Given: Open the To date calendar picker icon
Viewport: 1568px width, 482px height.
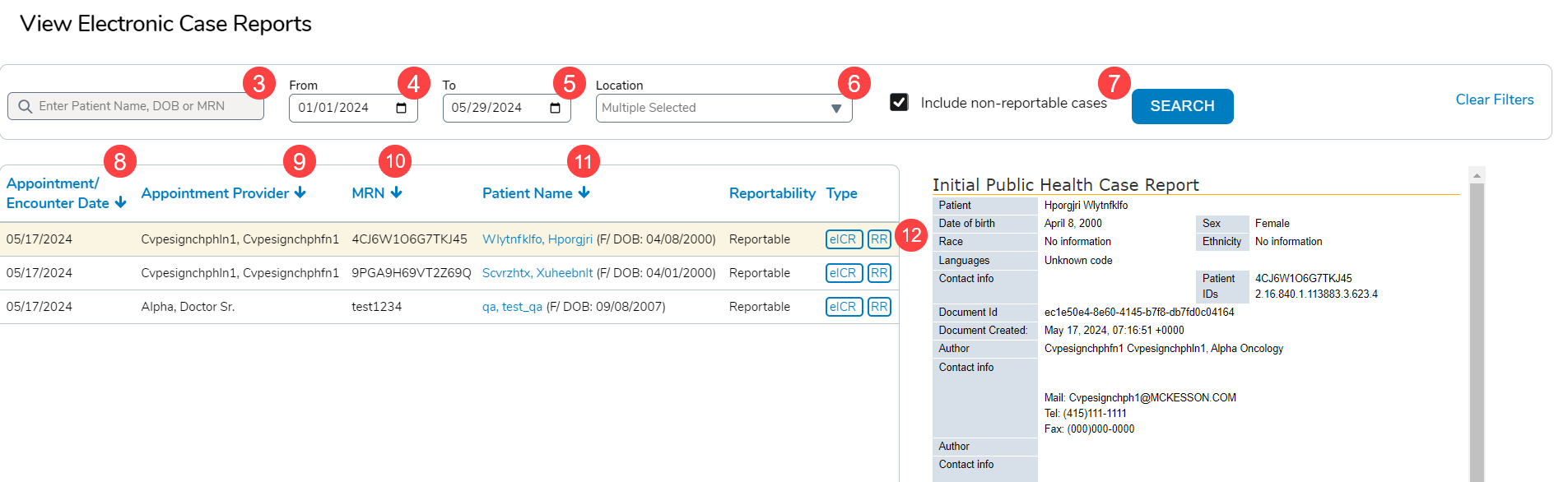Looking at the screenshot, I should pyautogui.click(x=555, y=108).
